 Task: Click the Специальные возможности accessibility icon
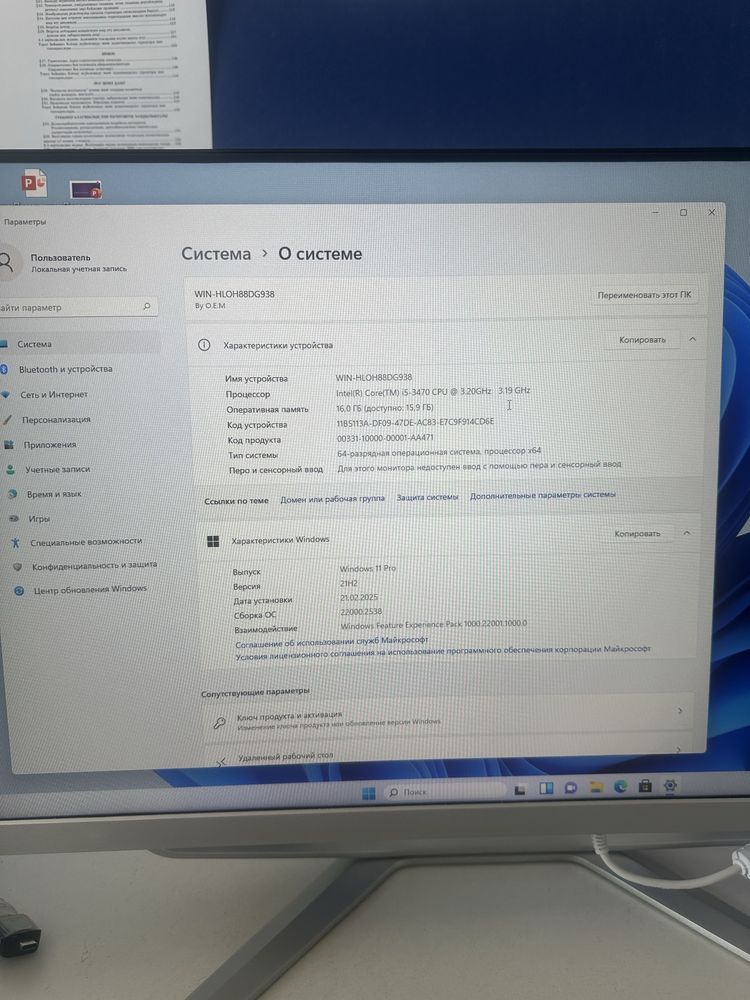pos(15,543)
